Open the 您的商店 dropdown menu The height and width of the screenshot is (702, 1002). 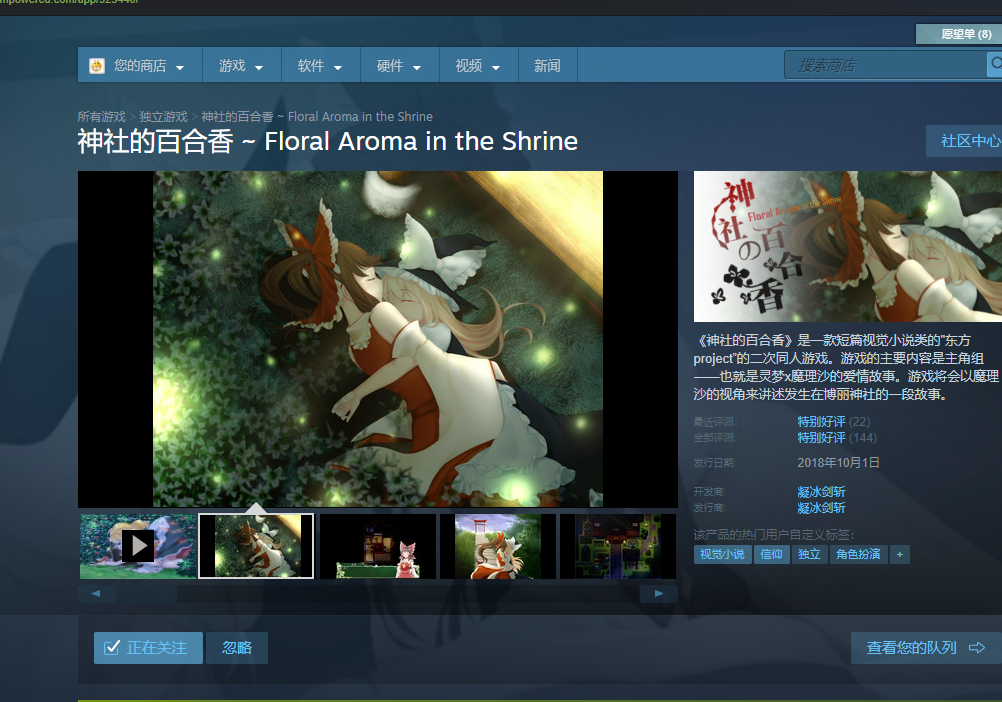141,65
